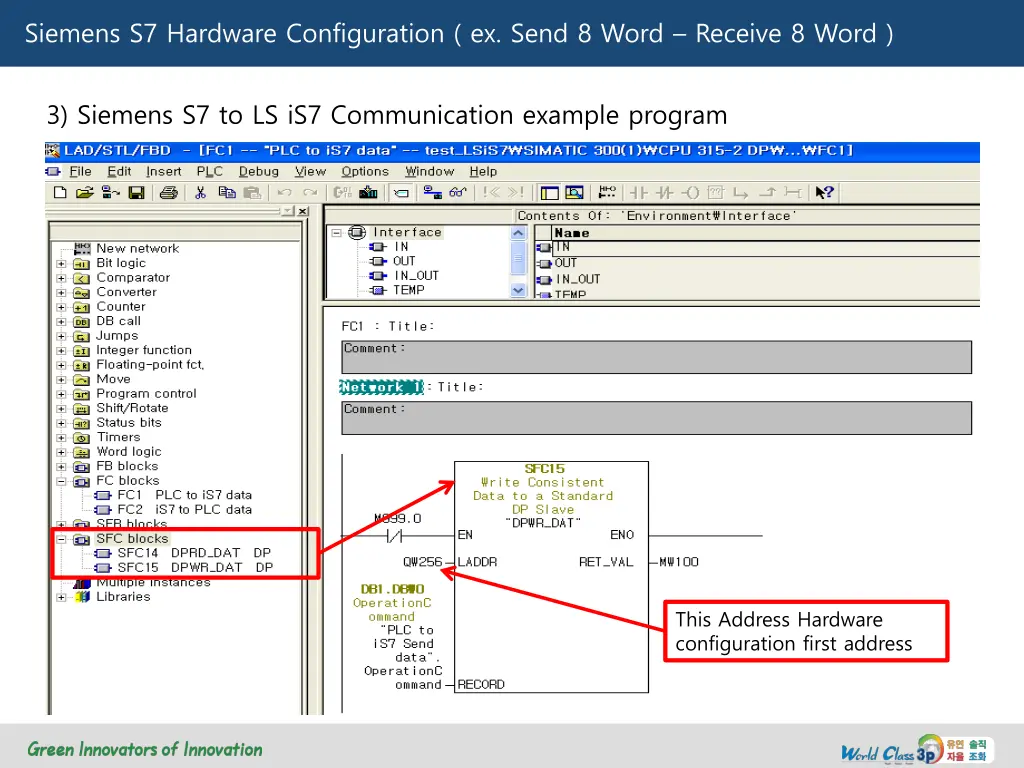Screen dimensions: 1024x768
Task: Click the Undo arrow icon
Action: pyautogui.click(x=284, y=193)
